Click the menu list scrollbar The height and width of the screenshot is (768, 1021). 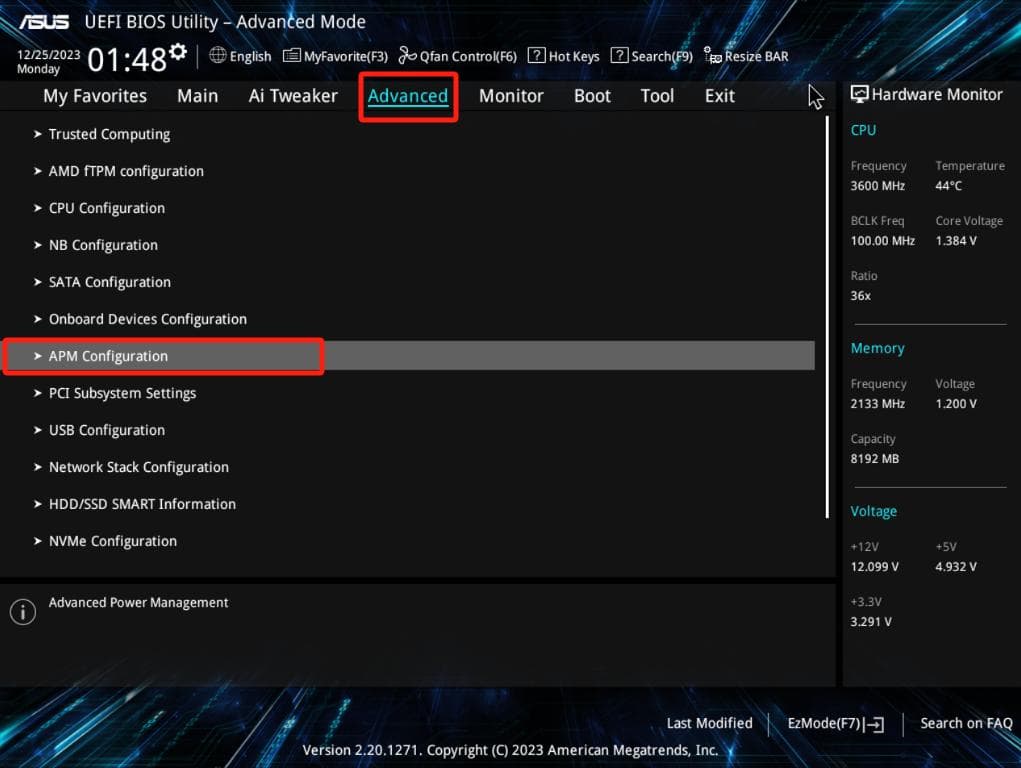[827, 317]
